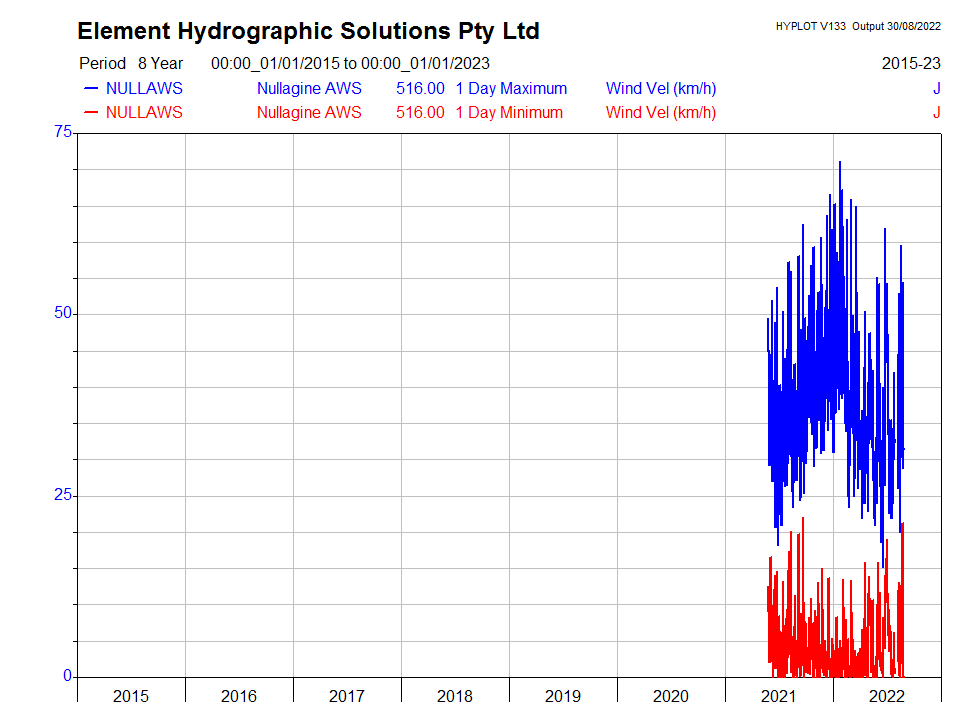Image resolution: width=968 pixels, height=726 pixels.
Task: Select the 2021 year axis label
Action: coord(779,696)
